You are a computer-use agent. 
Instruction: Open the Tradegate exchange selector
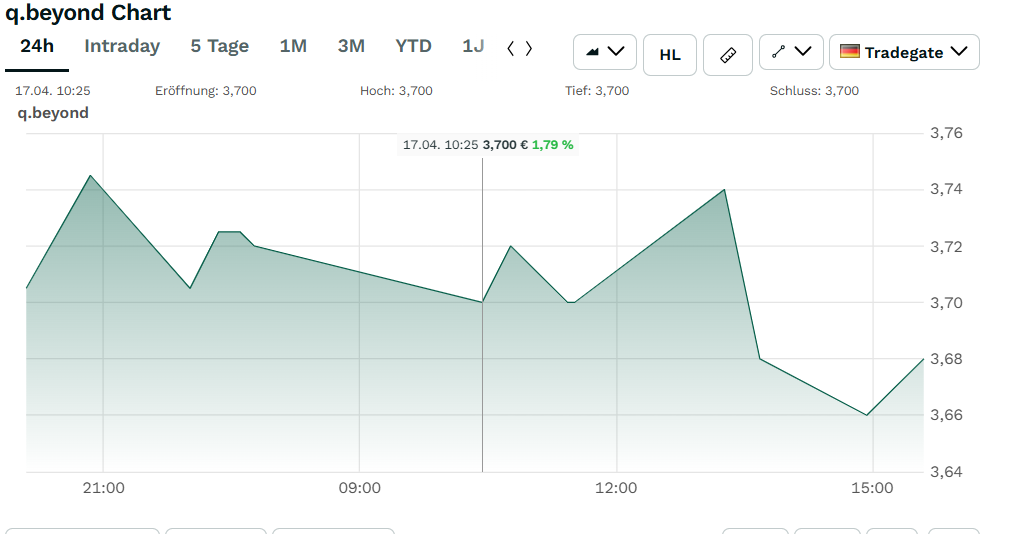(x=904, y=52)
